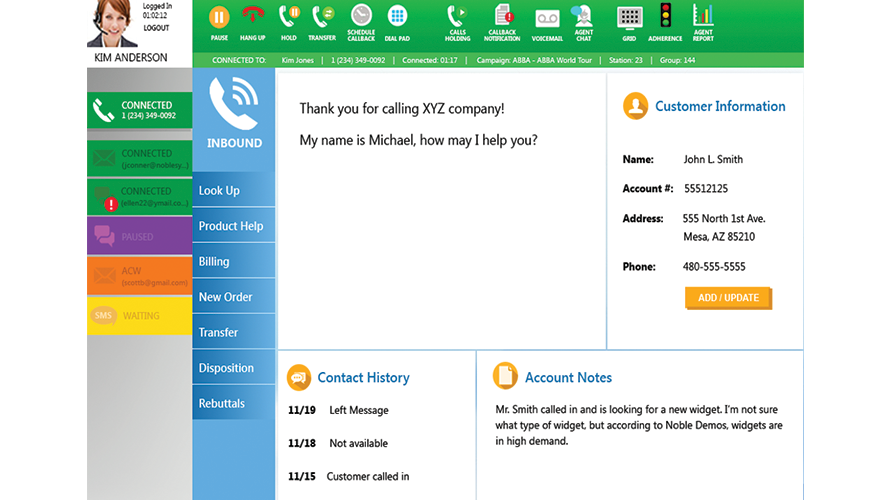Open the purple Paused chat session
Image resolution: width=890 pixels, height=500 pixels.
[x=140, y=236]
